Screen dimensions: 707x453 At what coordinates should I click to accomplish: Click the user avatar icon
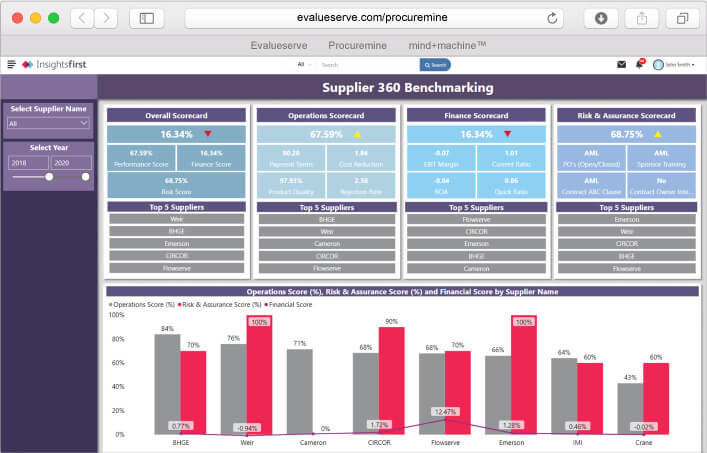click(658, 64)
